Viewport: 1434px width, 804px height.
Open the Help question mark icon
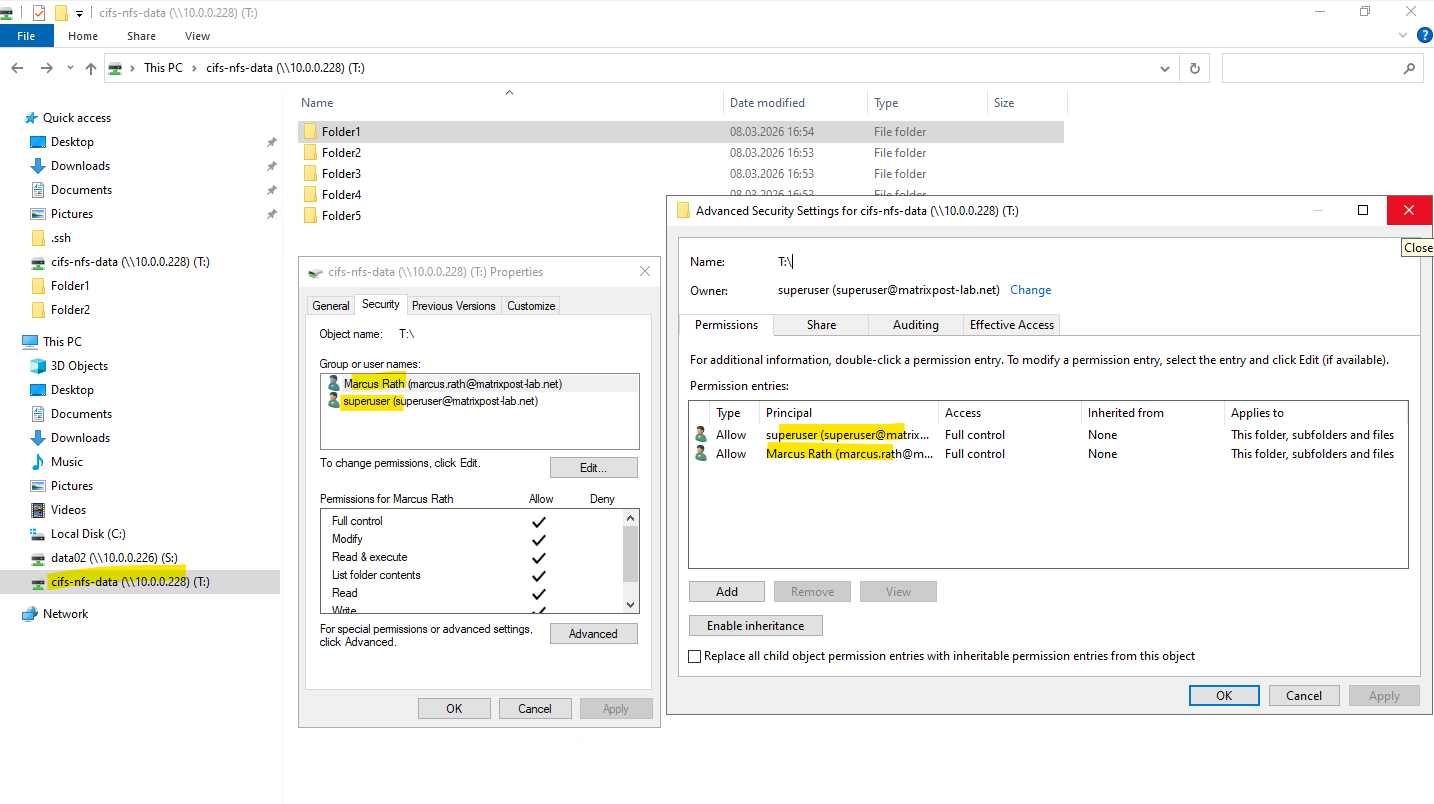click(x=1424, y=35)
